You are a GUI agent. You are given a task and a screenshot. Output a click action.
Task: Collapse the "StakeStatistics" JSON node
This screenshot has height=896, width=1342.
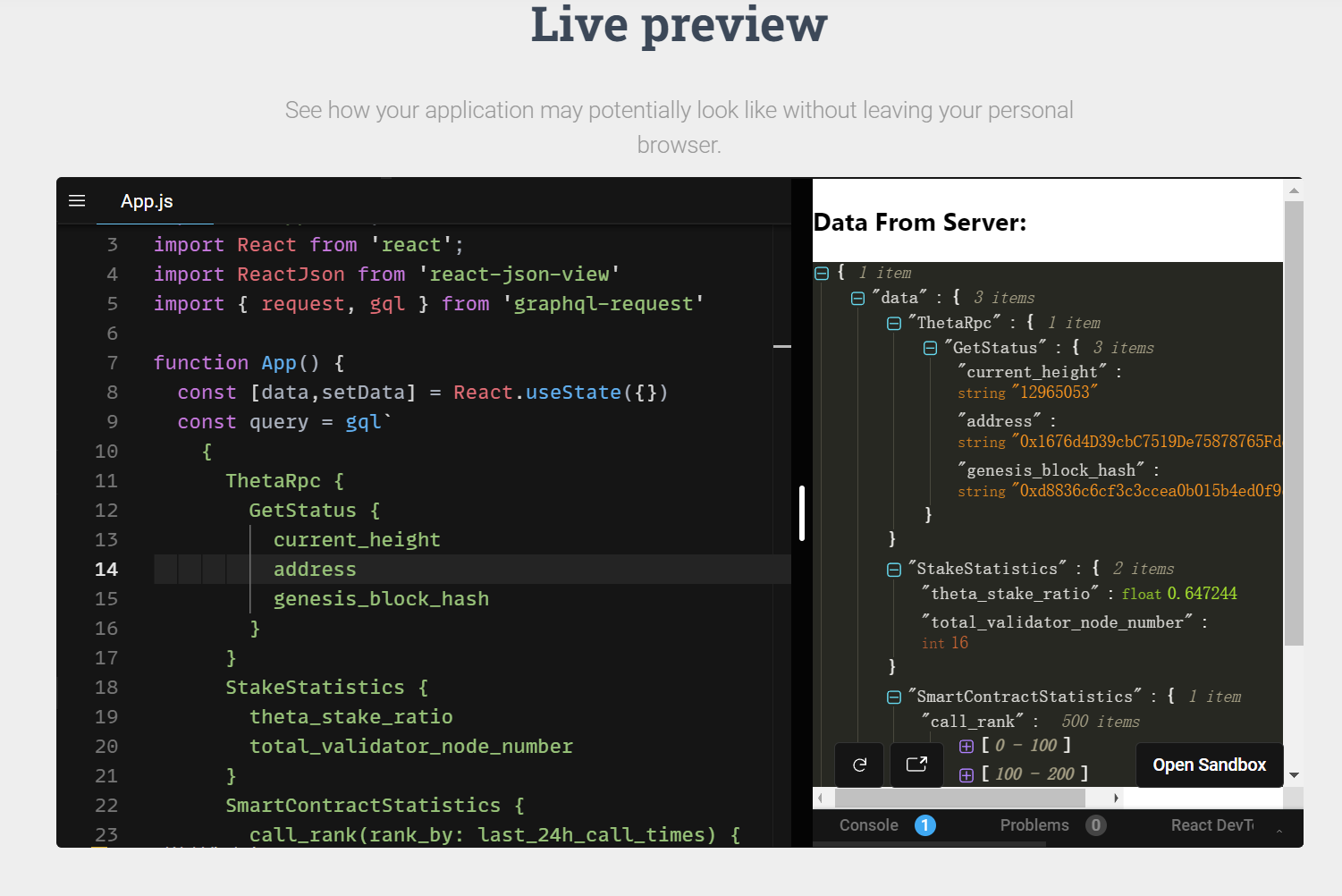893,570
